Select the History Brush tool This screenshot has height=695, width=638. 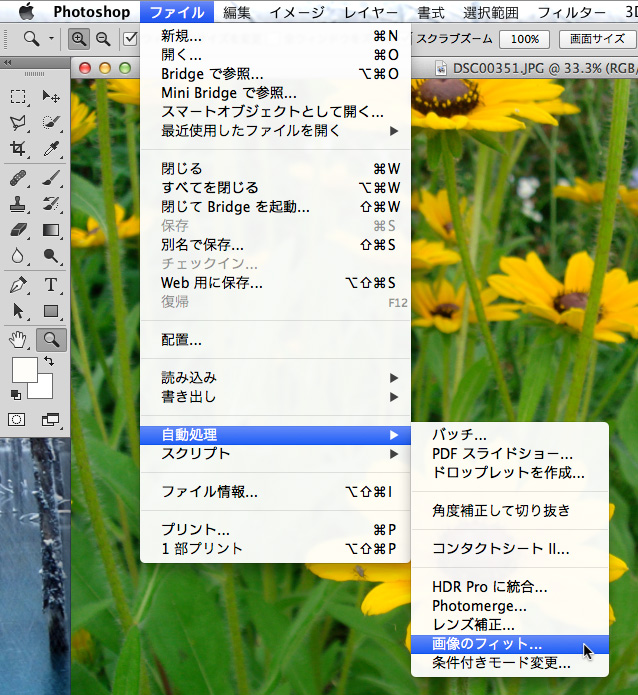click(x=51, y=204)
